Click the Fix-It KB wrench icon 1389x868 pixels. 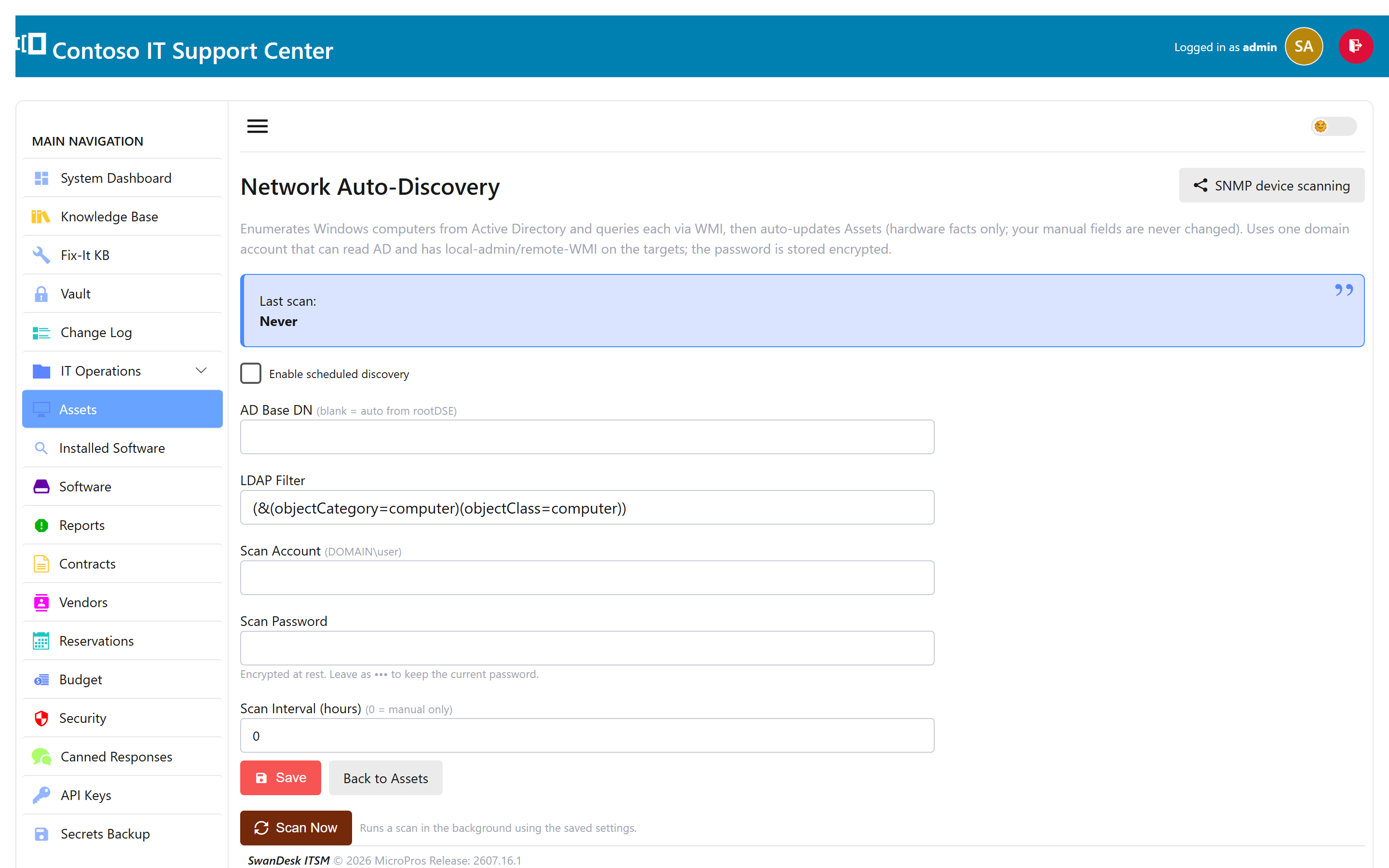[41, 256]
